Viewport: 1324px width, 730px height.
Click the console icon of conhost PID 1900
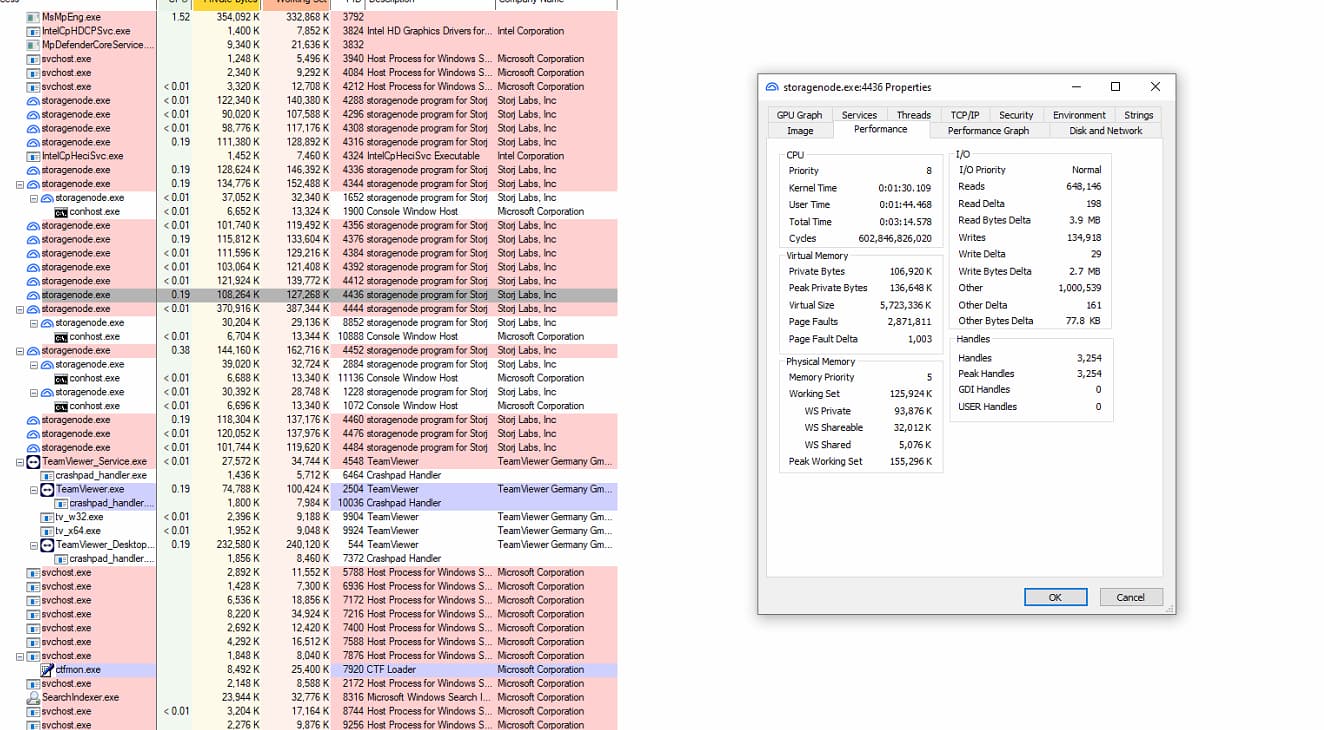pyautogui.click(x=61, y=212)
